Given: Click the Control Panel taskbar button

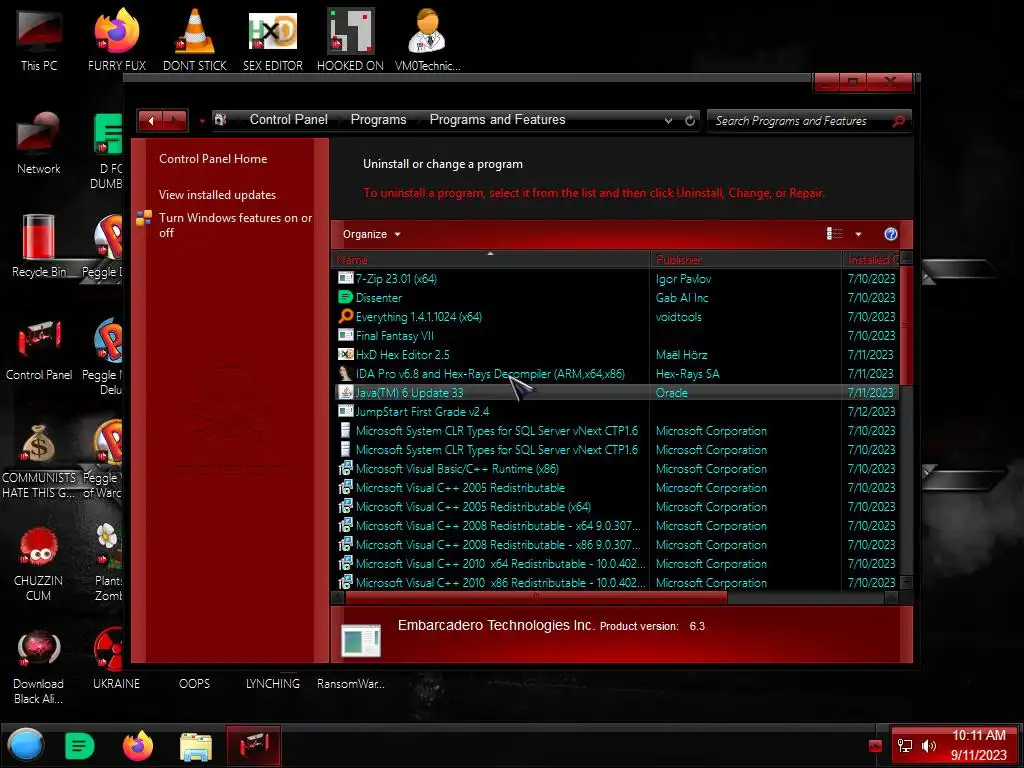Looking at the screenshot, I should (x=253, y=745).
